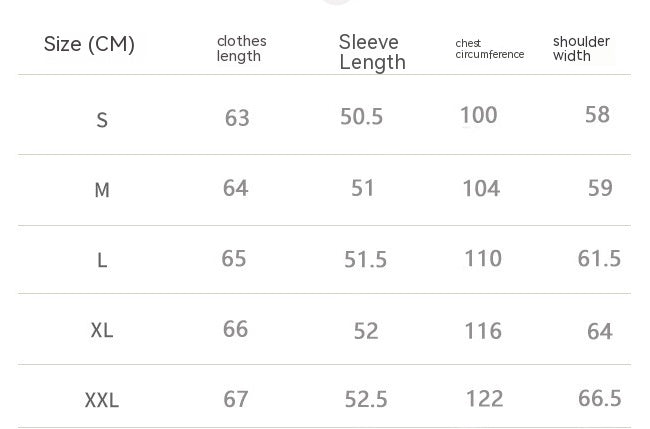650x429 pixels.
Task: Click the "clothes length" column header
Action: (x=242, y=49)
